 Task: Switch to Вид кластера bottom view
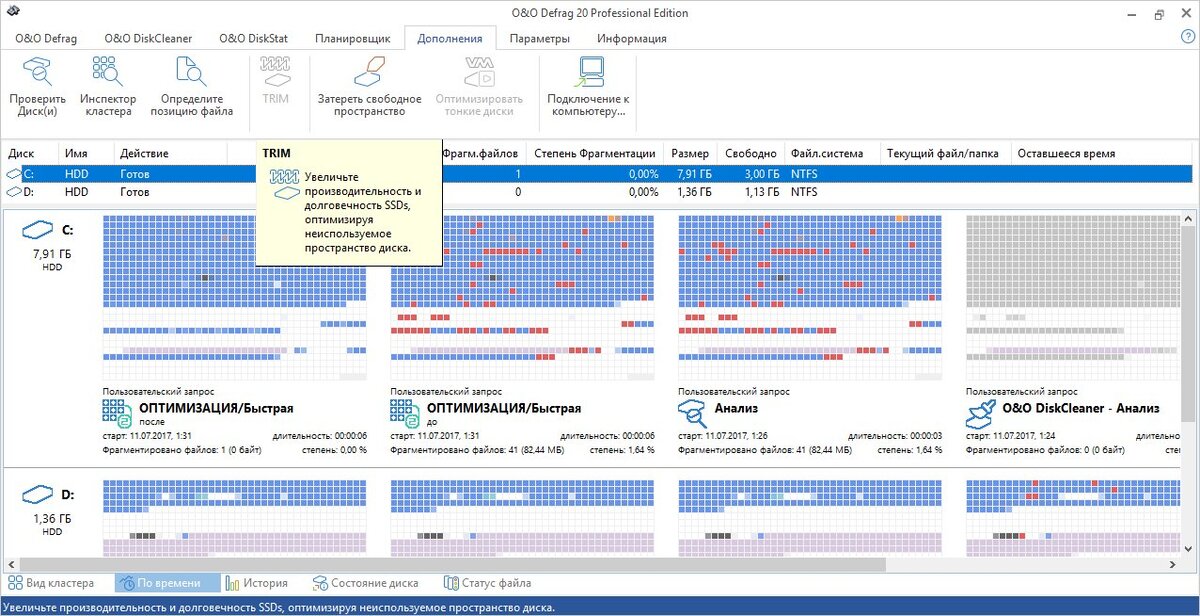[x=51, y=583]
